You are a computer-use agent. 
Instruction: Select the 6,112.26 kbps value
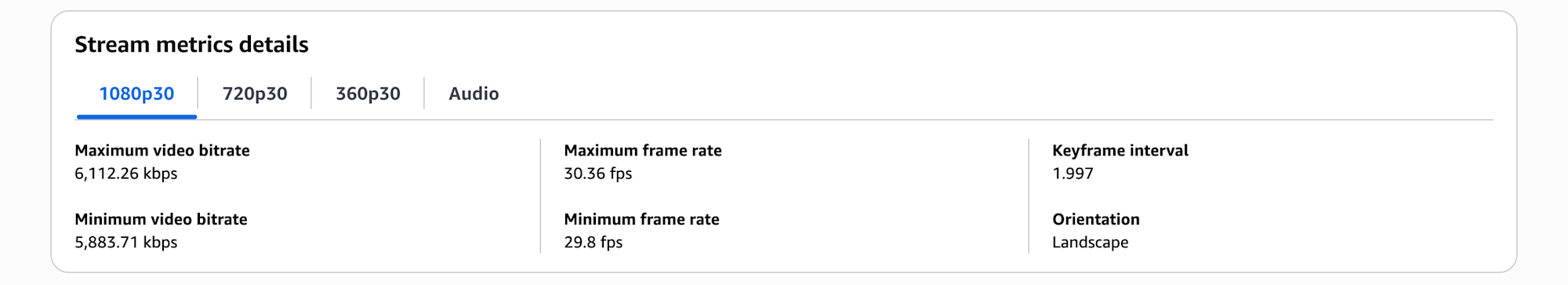(126, 174)
